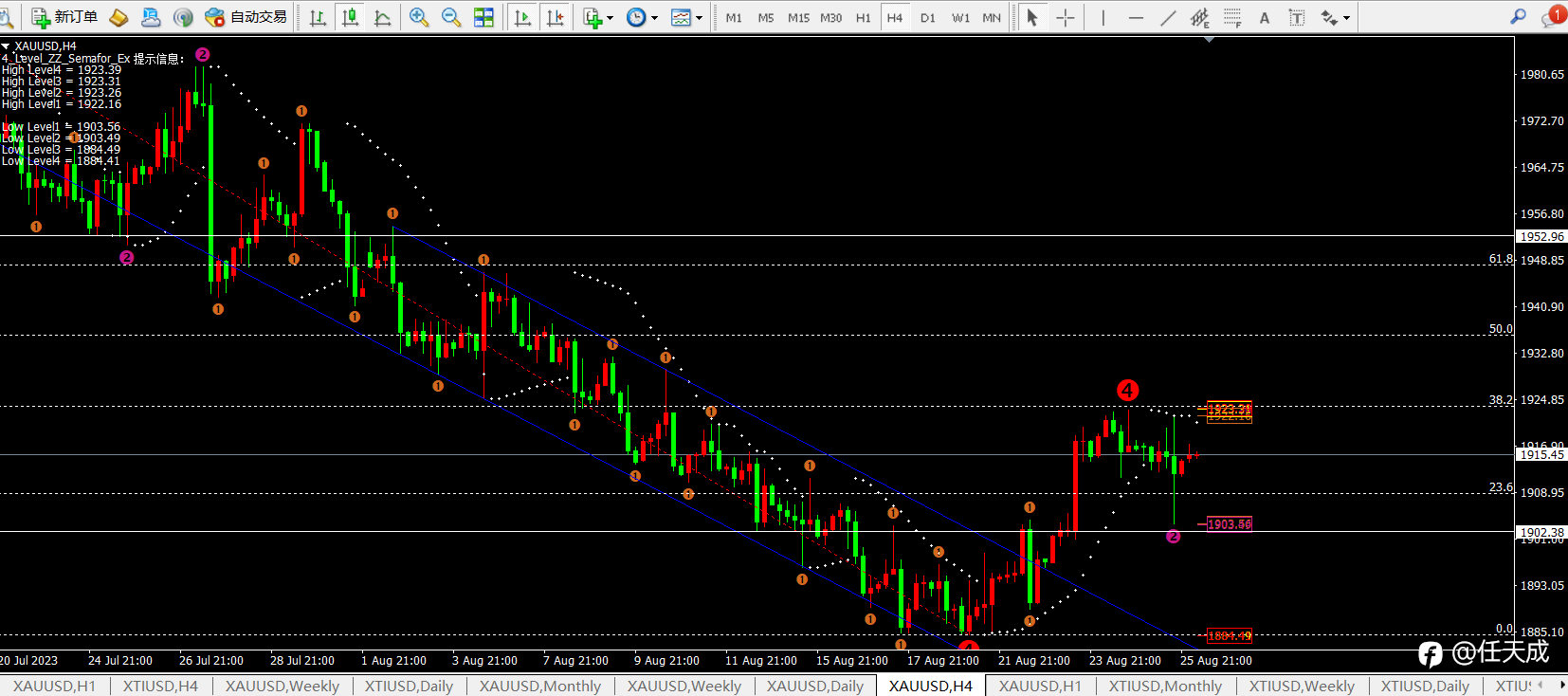1568x696 pixels.
Task: Click the 1980.65 price scale value
Action: tap(1542, 74)
